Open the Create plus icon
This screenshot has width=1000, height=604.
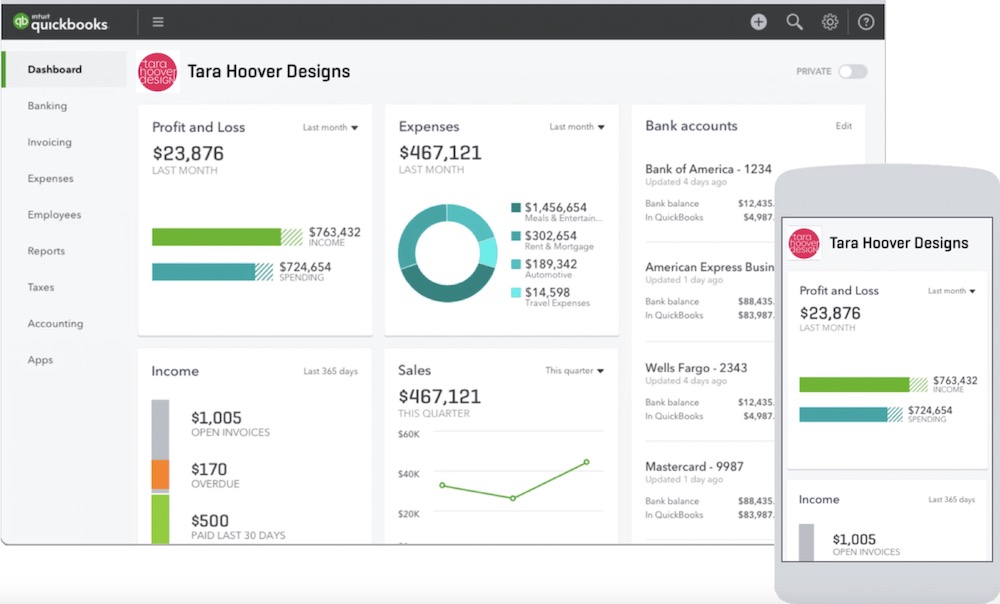point(758,22)
